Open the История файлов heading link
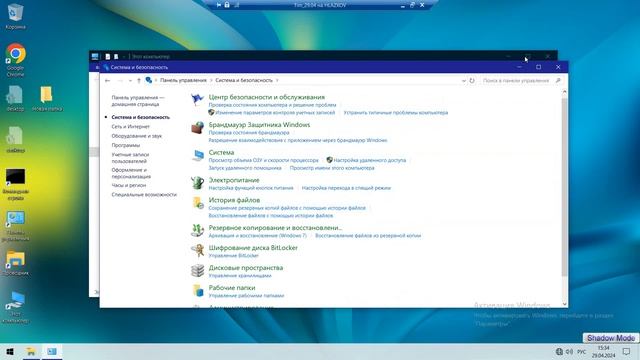The image size is (640, 360). click(x=234, y=200)
